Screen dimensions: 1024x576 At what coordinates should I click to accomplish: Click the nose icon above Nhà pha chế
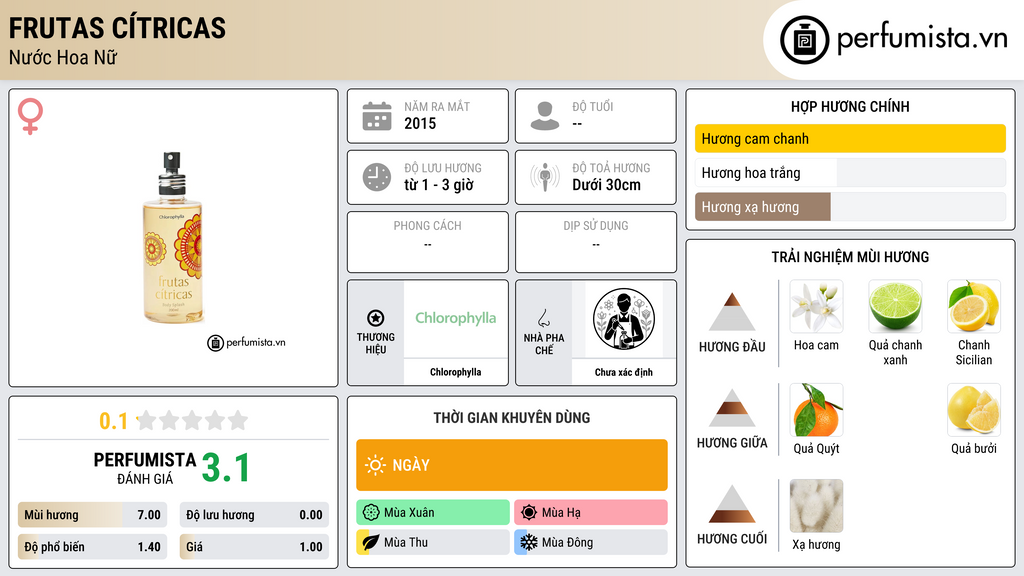tap(543, 318)
